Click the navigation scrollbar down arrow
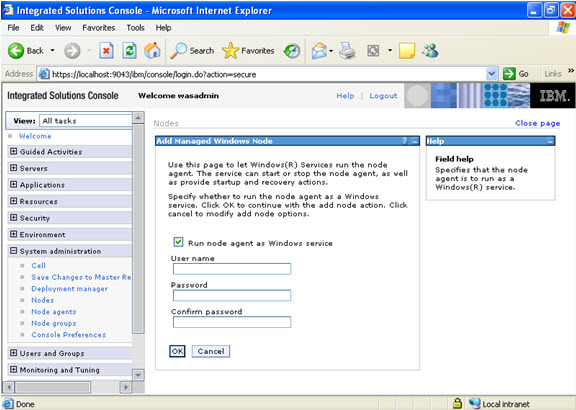The height and width of the screenshot is (410, 576). [x=138, y=375]
